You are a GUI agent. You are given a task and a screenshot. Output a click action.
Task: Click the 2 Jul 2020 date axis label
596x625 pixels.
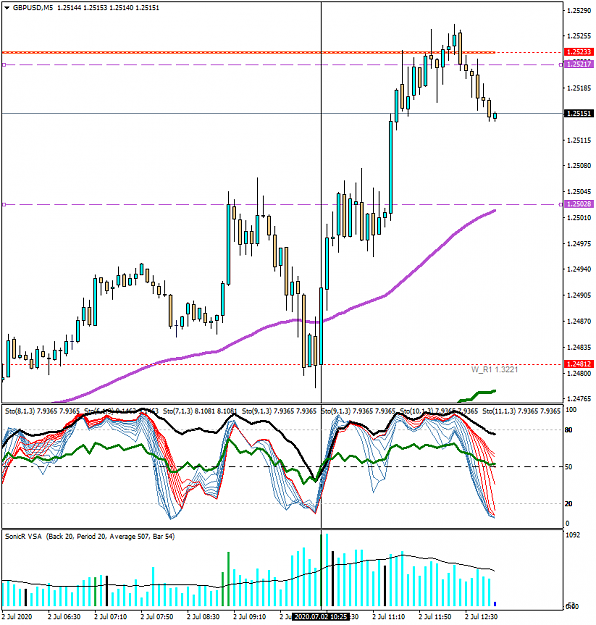(x=17, y=617)
